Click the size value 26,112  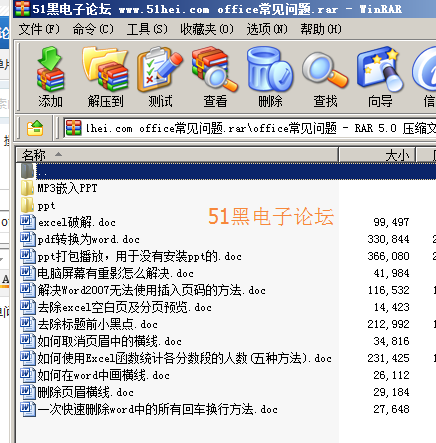[391, 375]
